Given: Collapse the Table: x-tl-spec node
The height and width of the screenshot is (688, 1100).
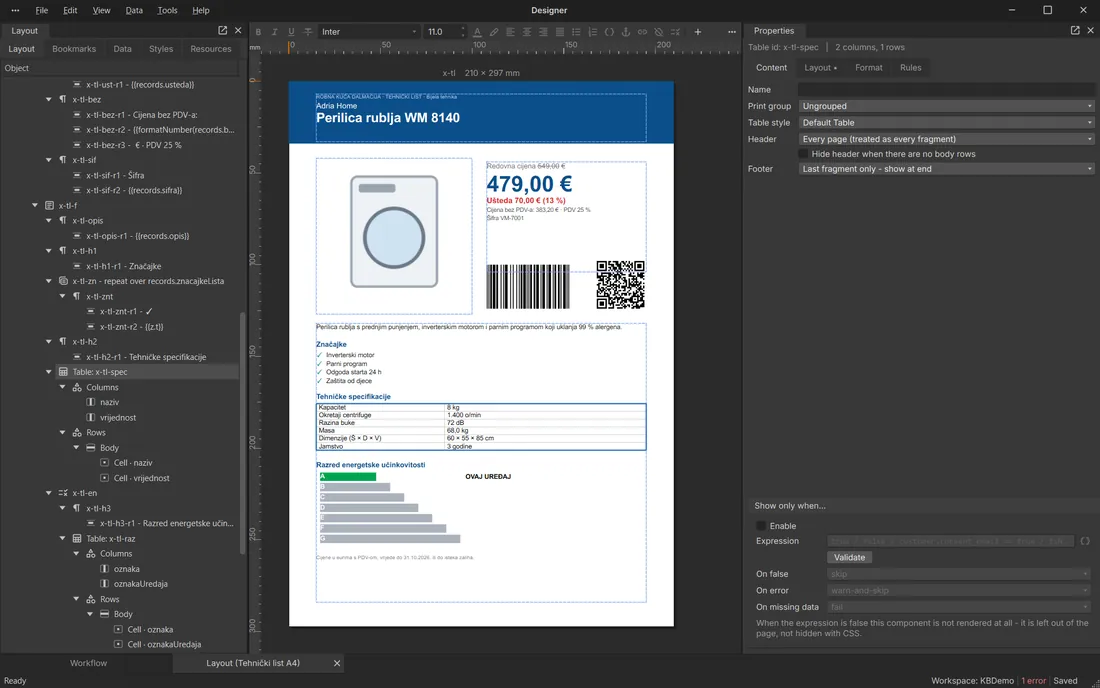Looking at the screenshot, I should click(48, 372).
